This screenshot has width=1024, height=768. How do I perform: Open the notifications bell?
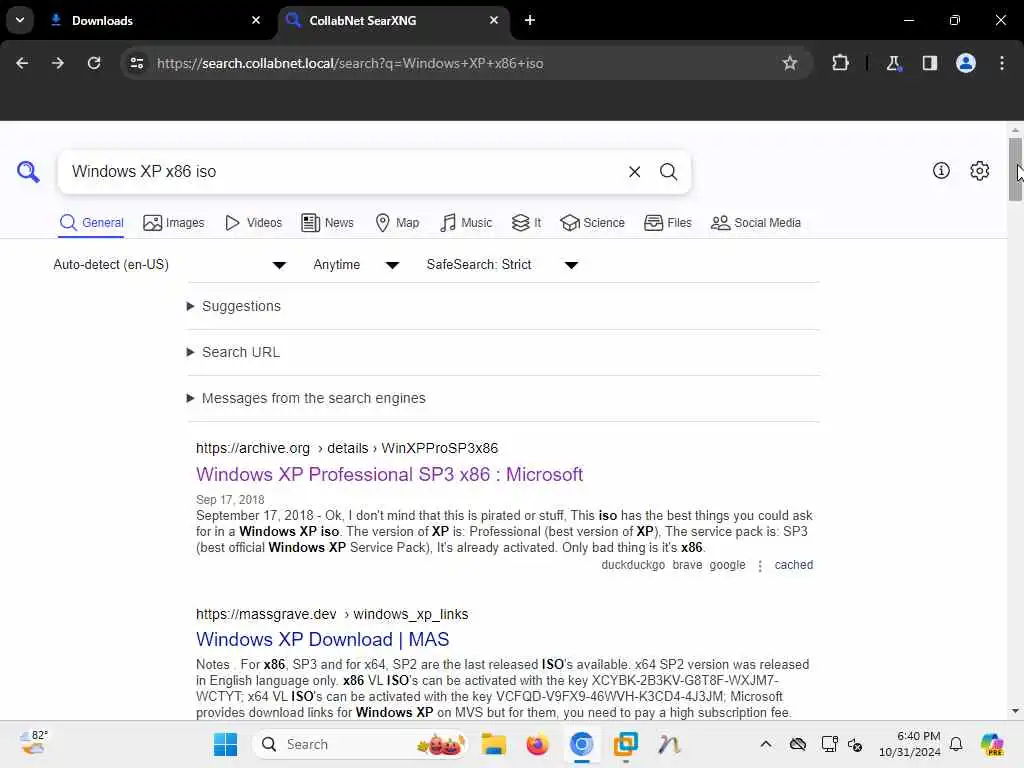(956, 744)
